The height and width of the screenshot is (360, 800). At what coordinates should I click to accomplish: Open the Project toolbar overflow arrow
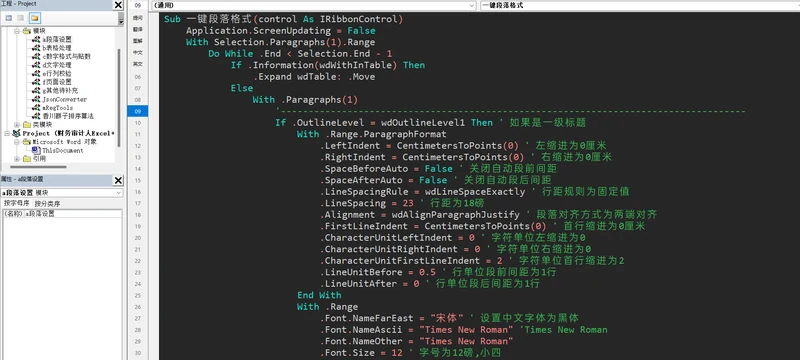click(121, 18)
